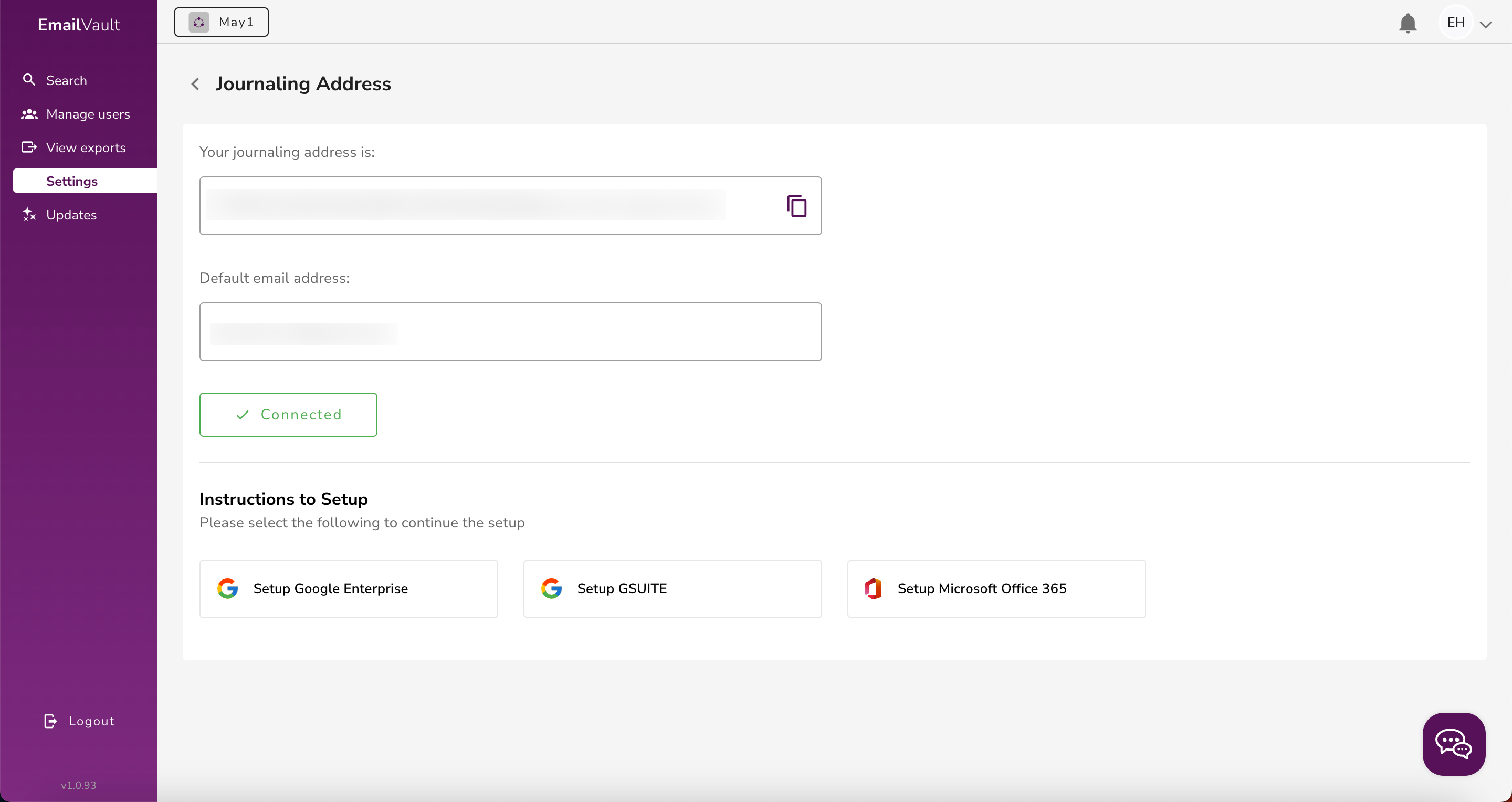Click the Search magnifier icon in sidebar
The height and width of the screenshot is (802, 1512).
(28, 80)
